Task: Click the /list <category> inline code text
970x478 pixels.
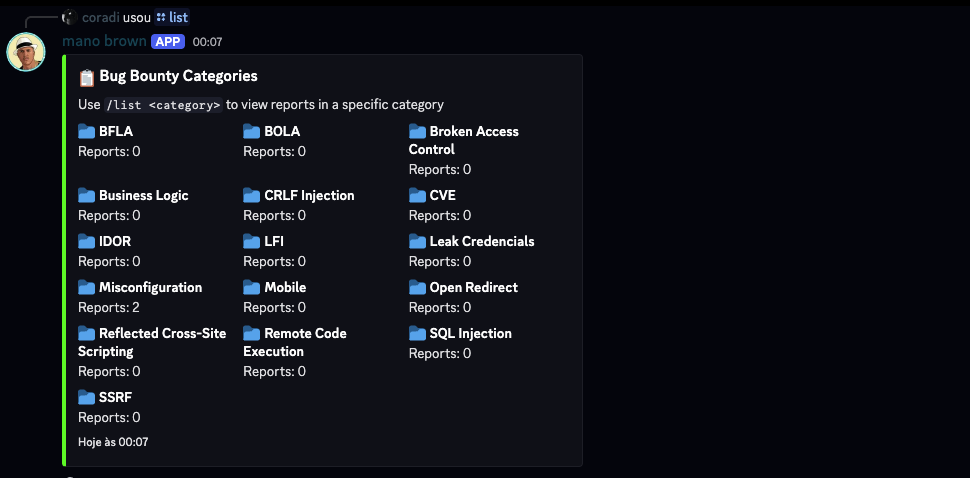Action: (x=163, y=105)
